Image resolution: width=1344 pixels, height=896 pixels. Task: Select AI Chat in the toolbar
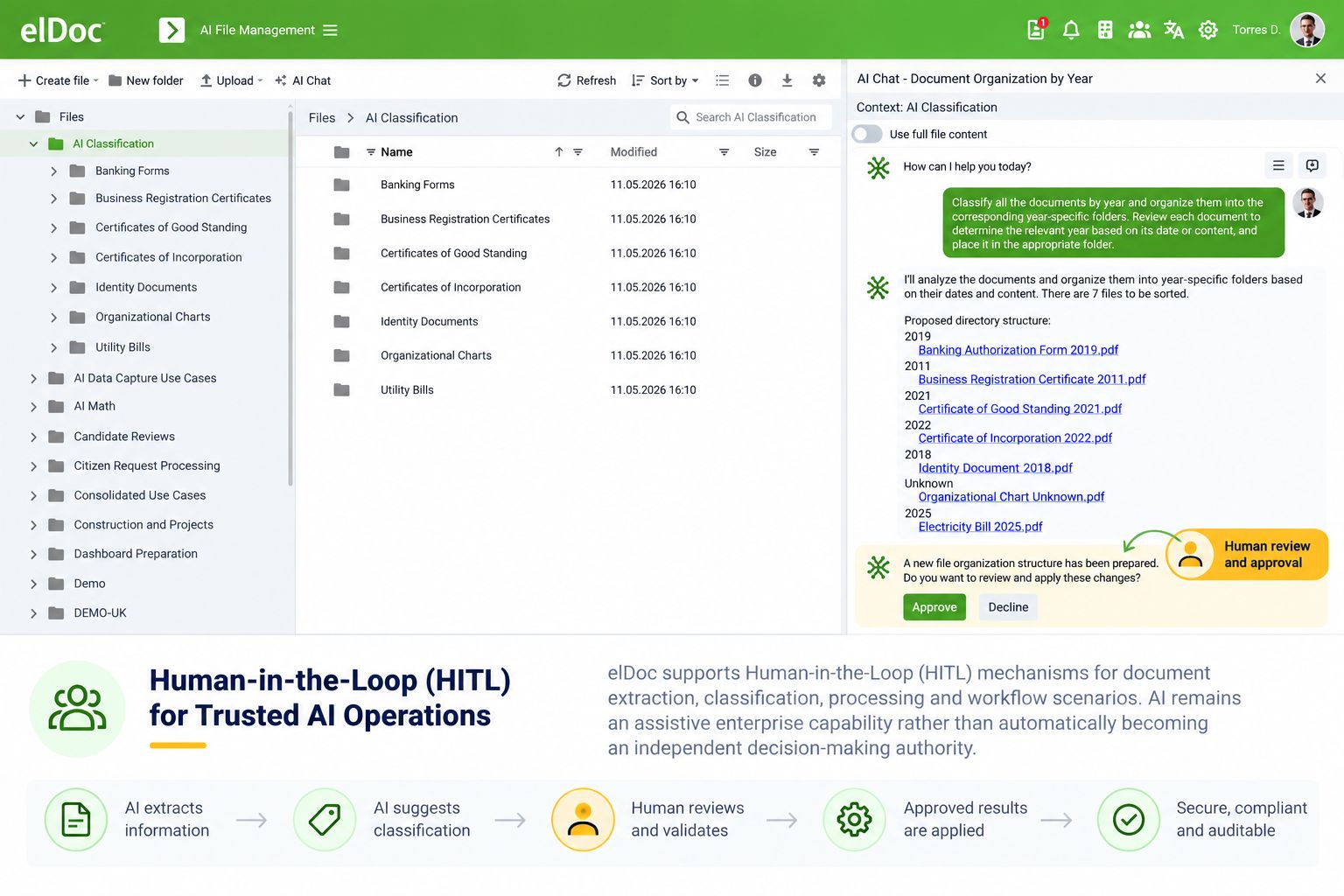[303, 80]
